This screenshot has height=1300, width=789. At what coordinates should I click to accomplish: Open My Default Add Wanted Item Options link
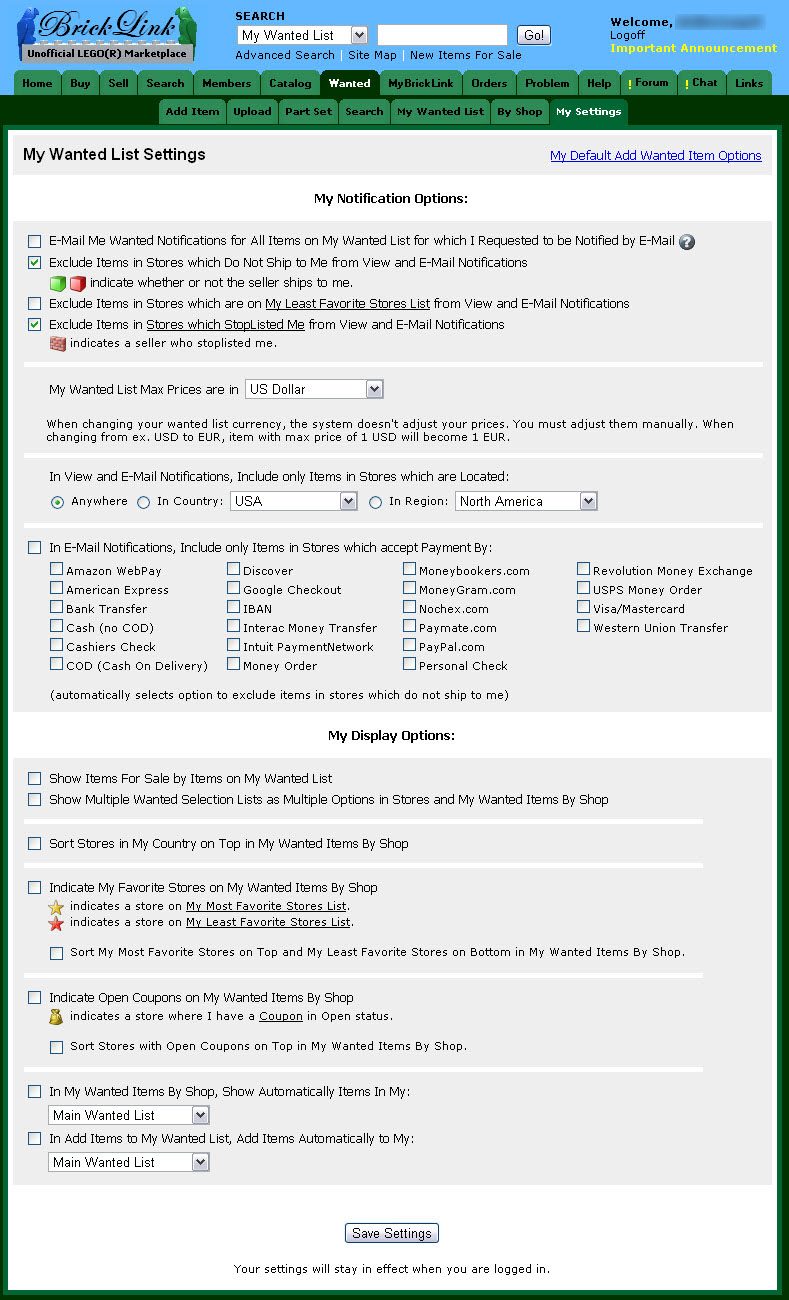coord(656,156)
